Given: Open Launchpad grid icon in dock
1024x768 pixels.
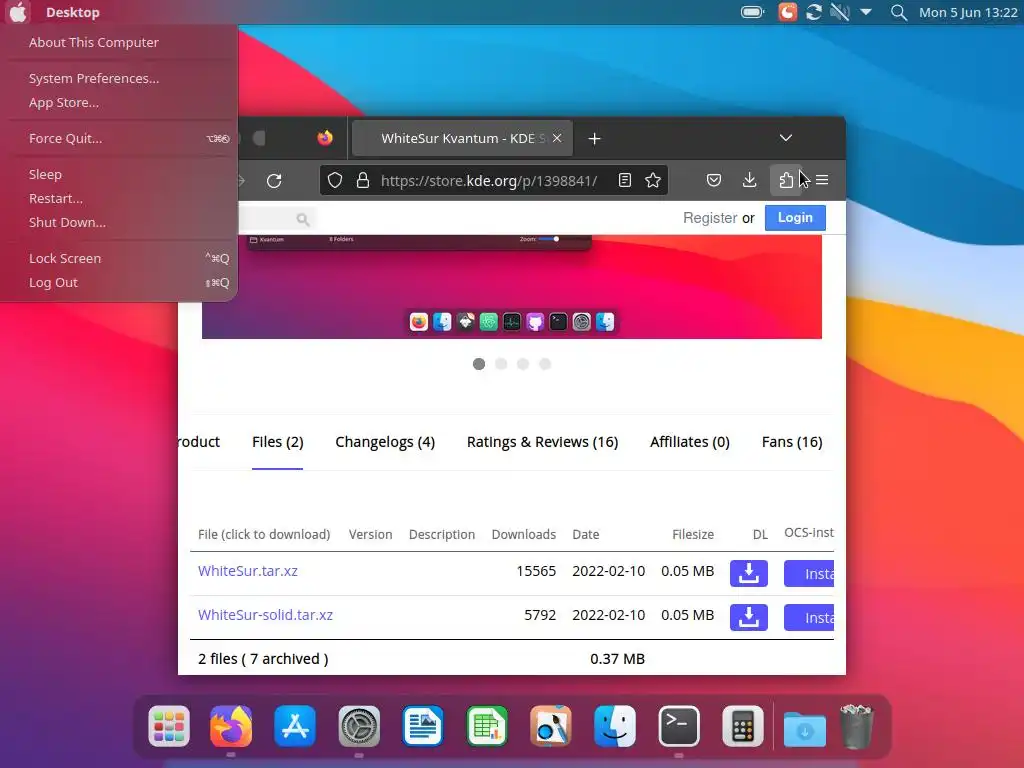Looking at the screenshot, I should click(x=168, y=726).
